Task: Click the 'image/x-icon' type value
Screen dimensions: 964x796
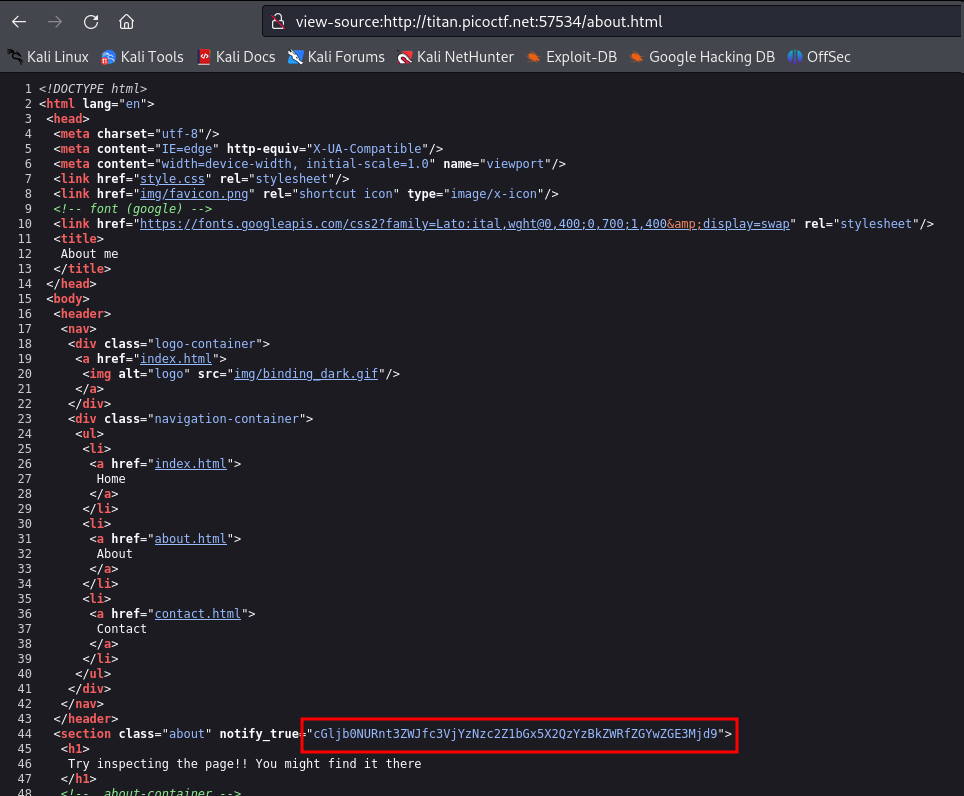Action: (x=494, y=194)
